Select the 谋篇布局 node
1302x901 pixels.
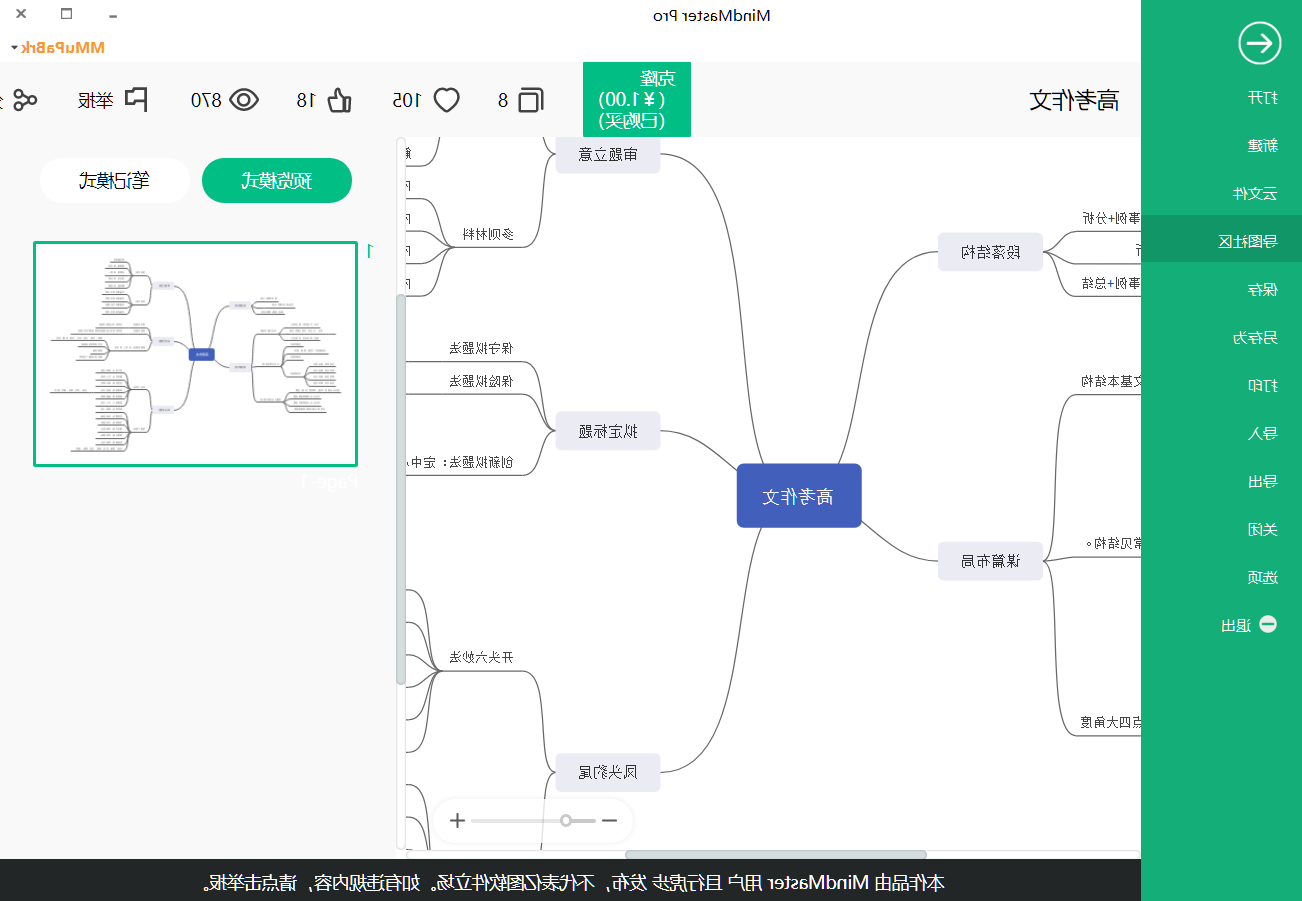coord(990,561)
